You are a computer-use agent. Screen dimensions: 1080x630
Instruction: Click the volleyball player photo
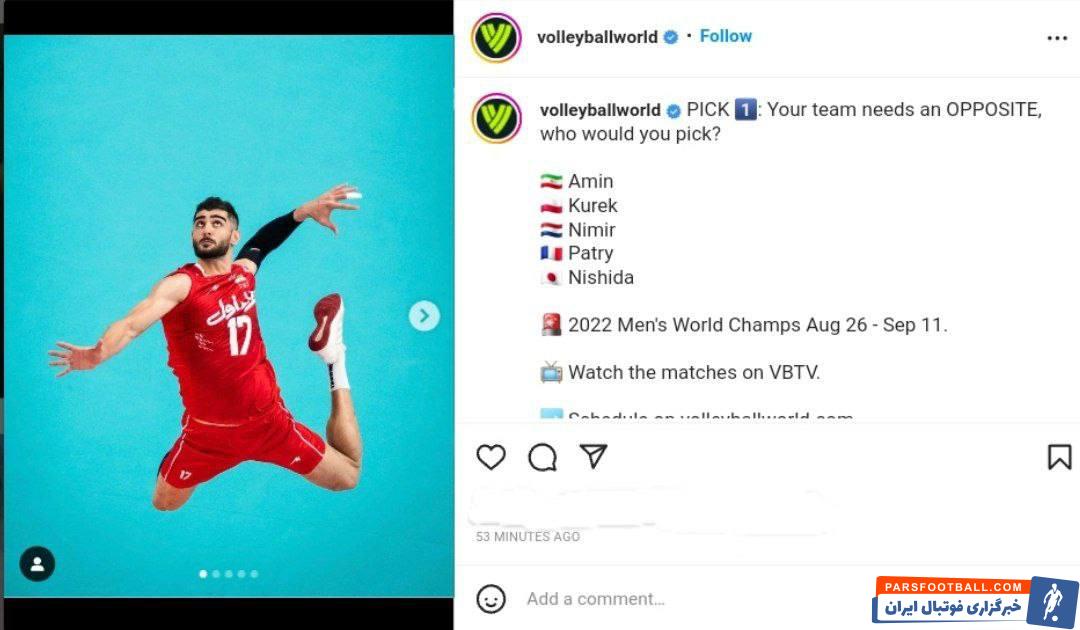click(x=229, y=316)
